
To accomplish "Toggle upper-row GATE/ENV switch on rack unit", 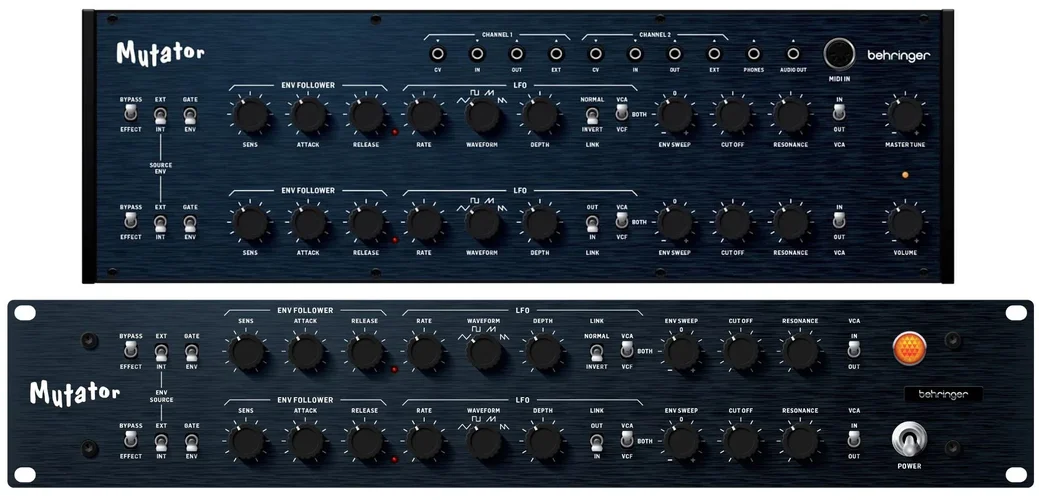I will coord(191,351).
